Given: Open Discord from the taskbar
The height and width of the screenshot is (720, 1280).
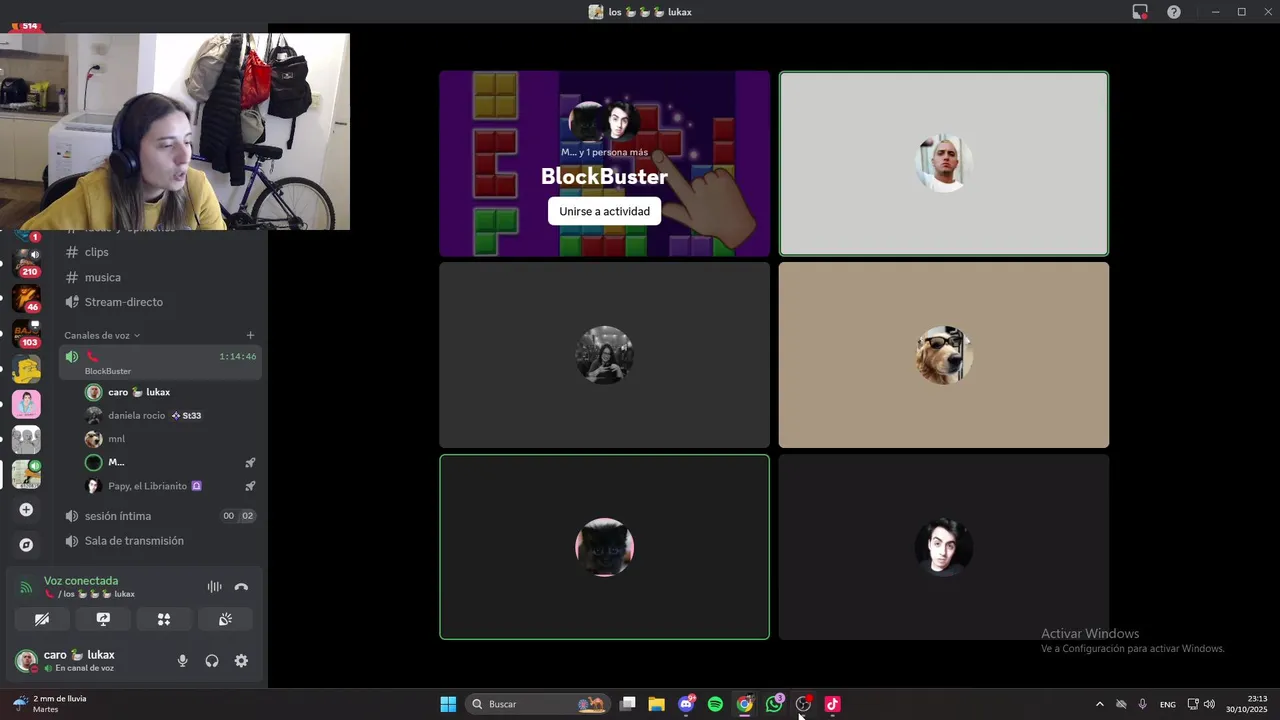Looking at the screenshot, I should click(x=686, y=704).
